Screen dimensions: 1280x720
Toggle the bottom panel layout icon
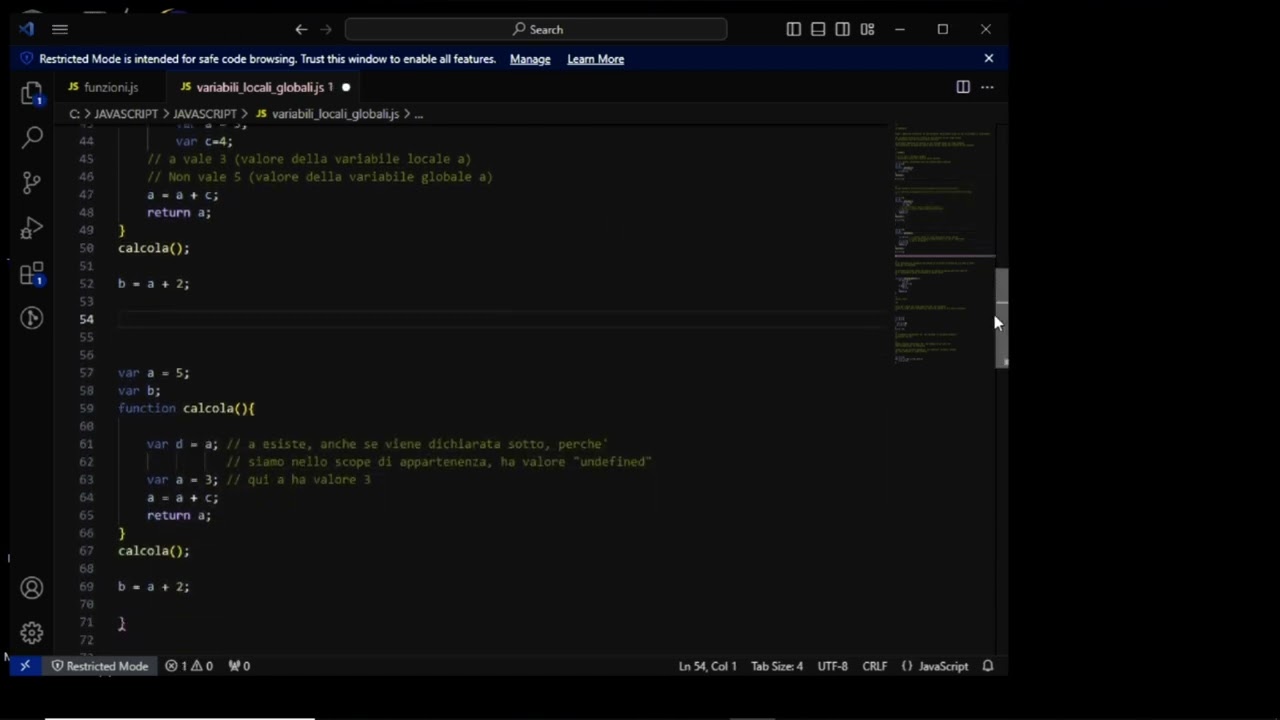click(818, 29)
